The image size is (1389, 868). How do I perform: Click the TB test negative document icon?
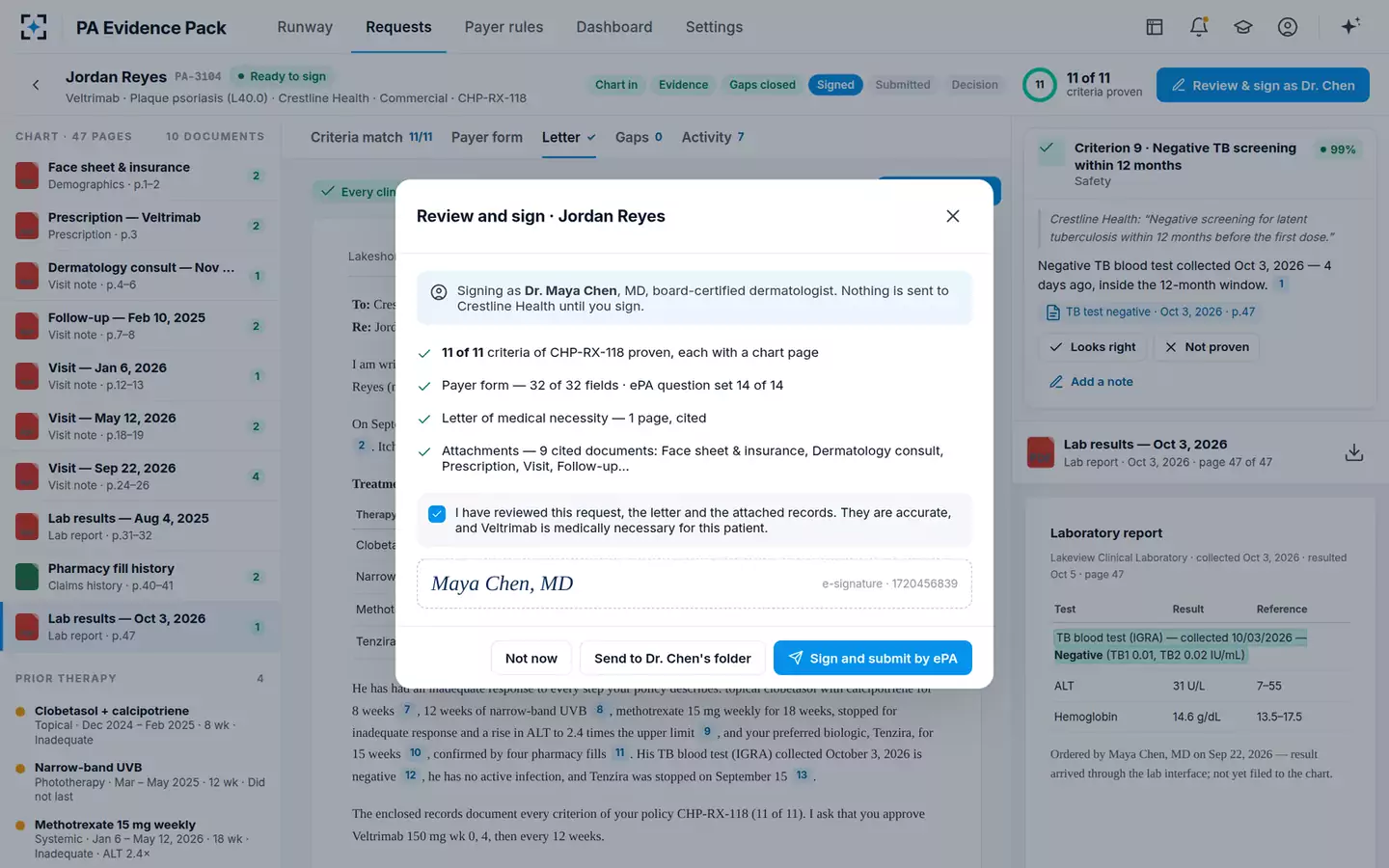[x=1053, y=312]
